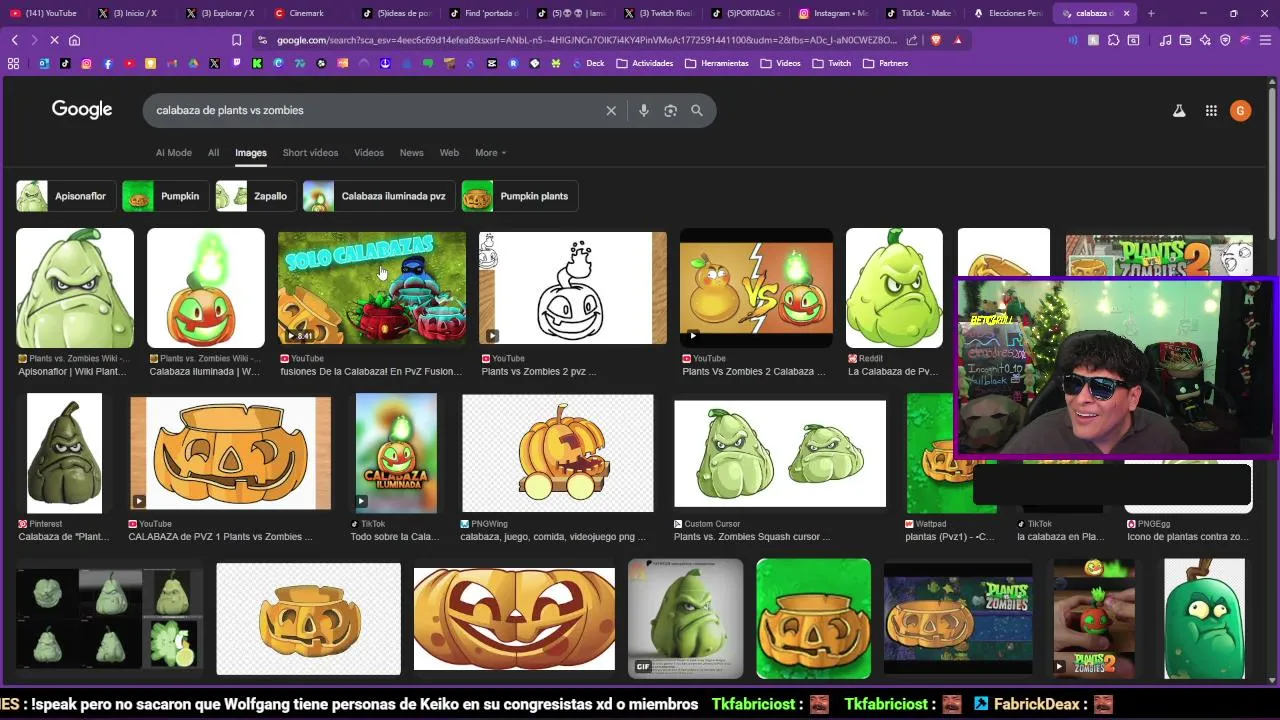Search by image with the Google Lens icon
Viewport: 1280px width, 720px height.
(x=670, y=110)
